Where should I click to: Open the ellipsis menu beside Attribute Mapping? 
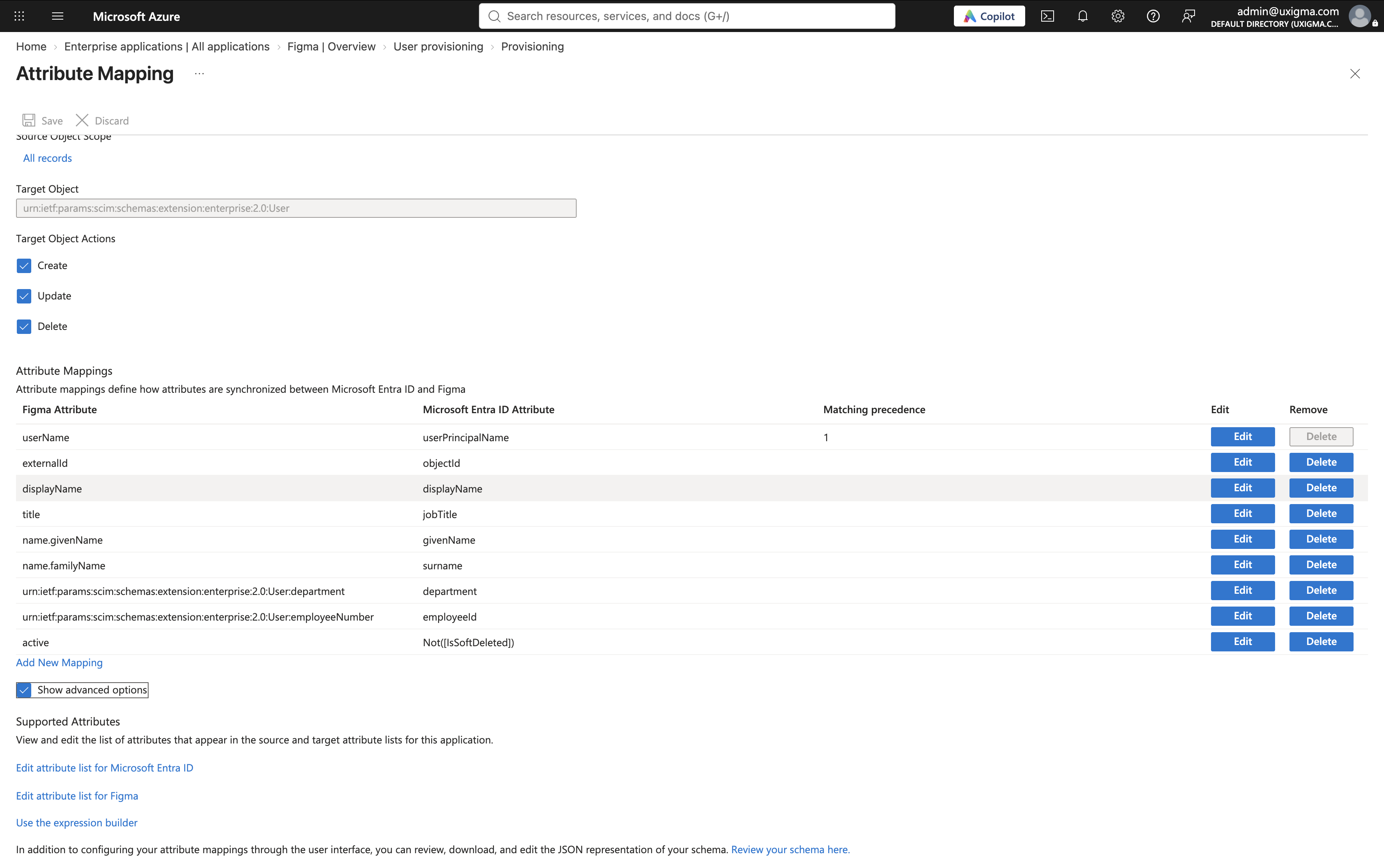(199, 74)
